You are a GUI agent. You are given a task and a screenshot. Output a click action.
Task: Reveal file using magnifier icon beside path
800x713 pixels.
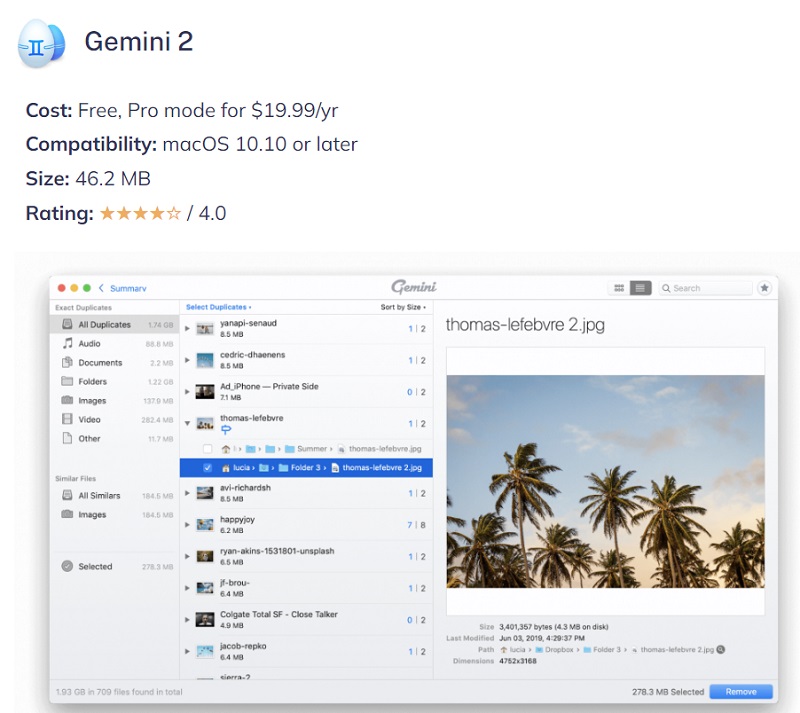click(x=721, y=649)
